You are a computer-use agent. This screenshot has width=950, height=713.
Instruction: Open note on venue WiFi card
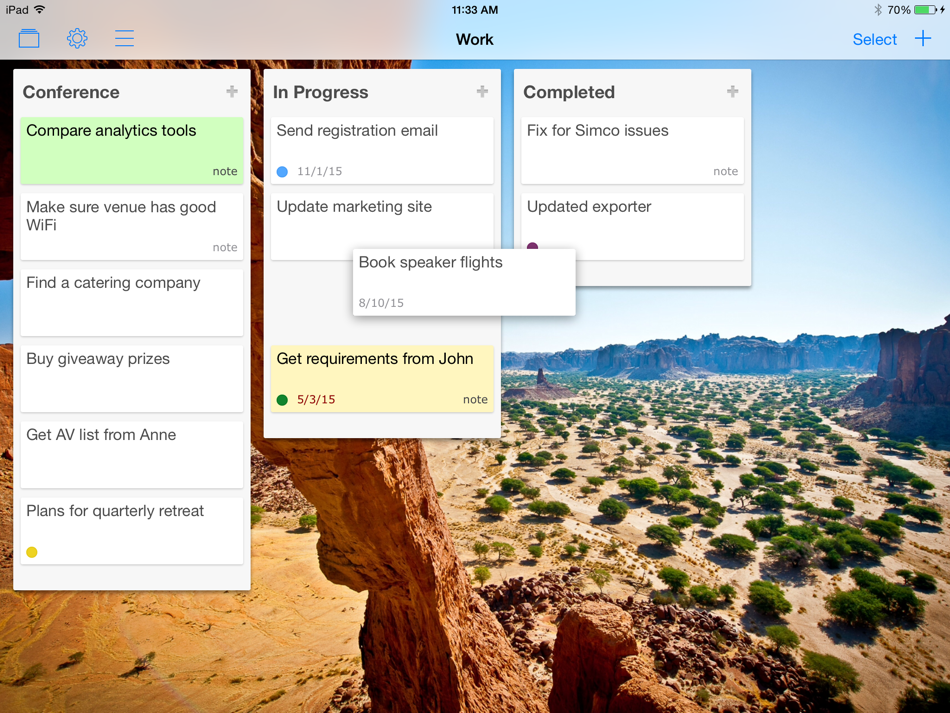225,247
